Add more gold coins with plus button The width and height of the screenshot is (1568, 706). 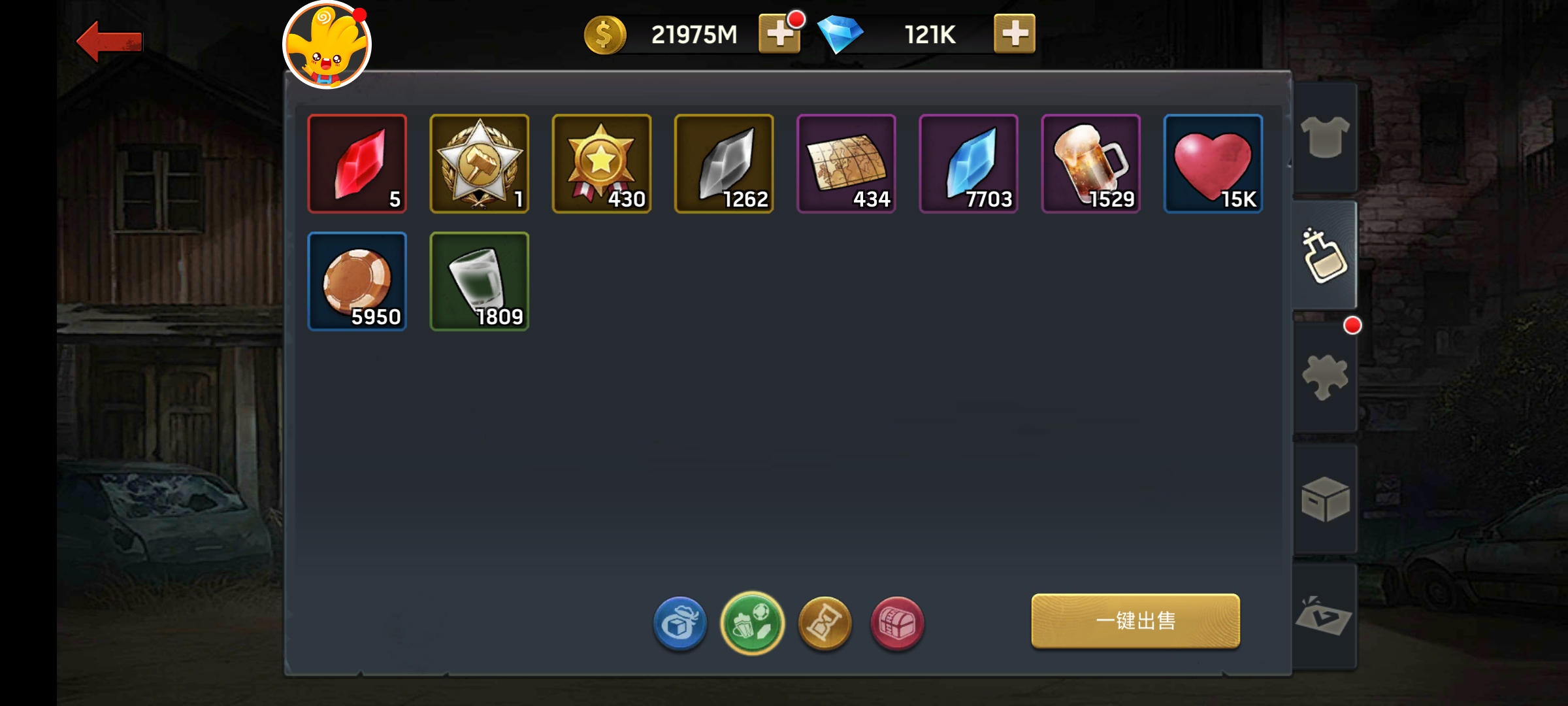click(779, 33)
